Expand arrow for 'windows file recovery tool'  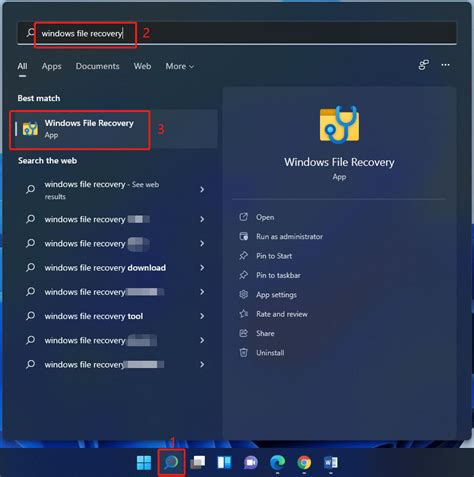coord(202,316)
